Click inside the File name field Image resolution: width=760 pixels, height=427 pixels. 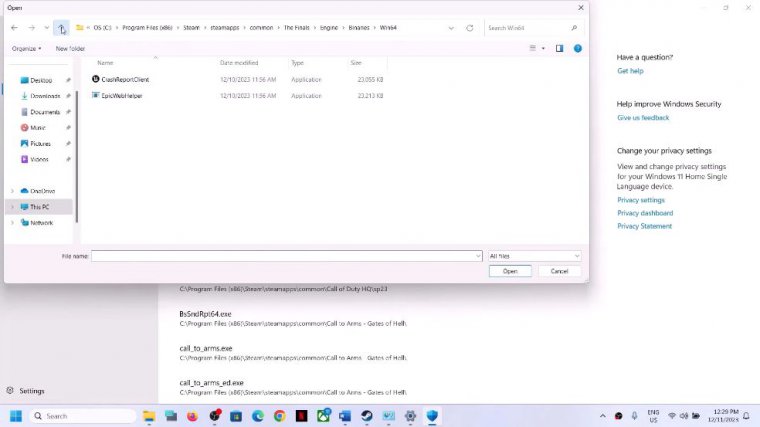(286, 256)
